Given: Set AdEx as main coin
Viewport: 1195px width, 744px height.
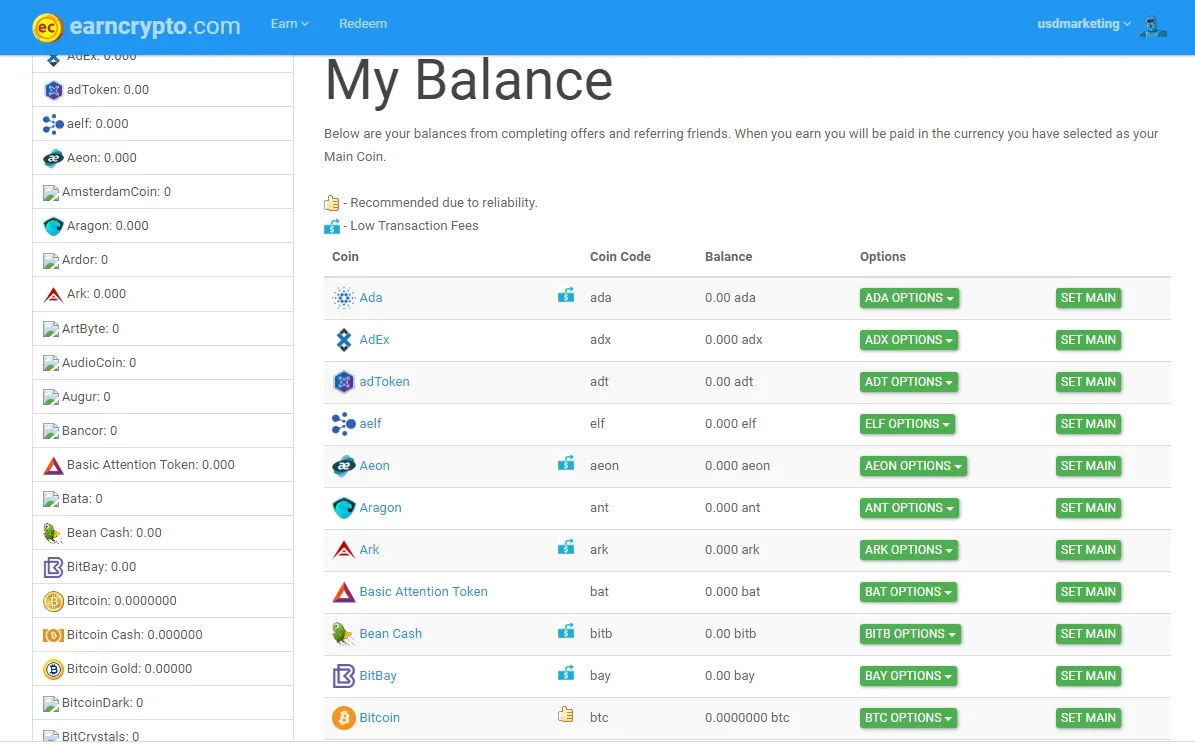Looking at the screenshot, I should click(x=1088, y=340).
